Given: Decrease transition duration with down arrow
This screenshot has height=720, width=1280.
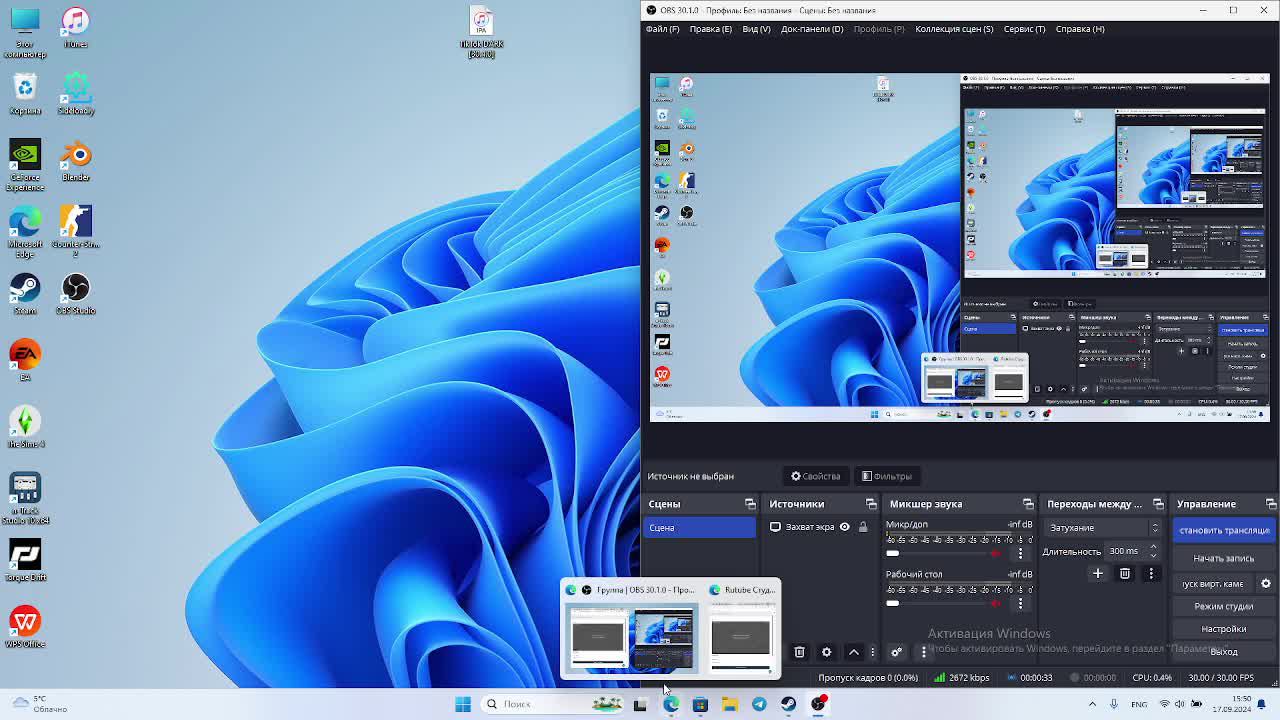Looking at the screenshot, I should click(1153, 555).
